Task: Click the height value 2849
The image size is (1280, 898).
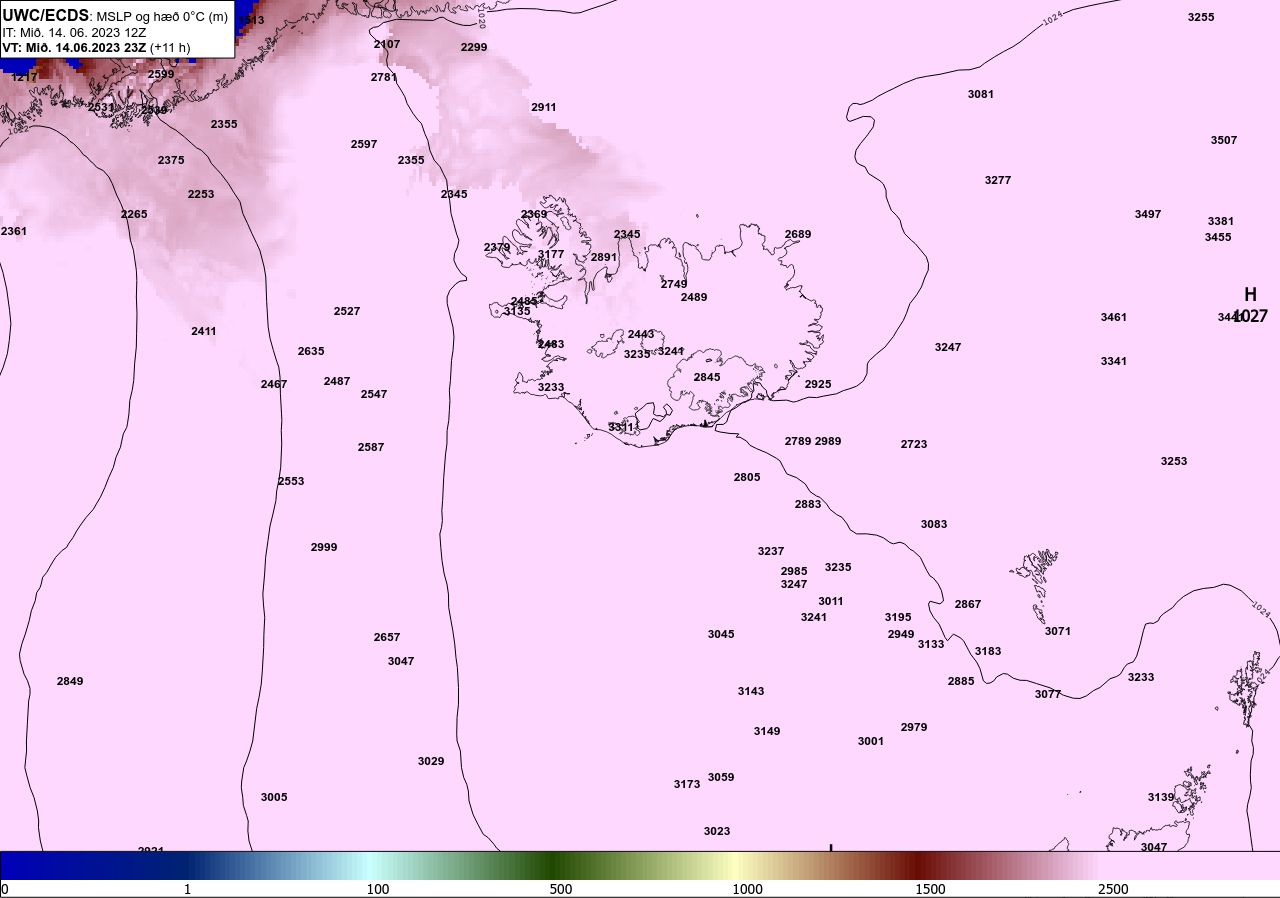Action: [70, 681]
